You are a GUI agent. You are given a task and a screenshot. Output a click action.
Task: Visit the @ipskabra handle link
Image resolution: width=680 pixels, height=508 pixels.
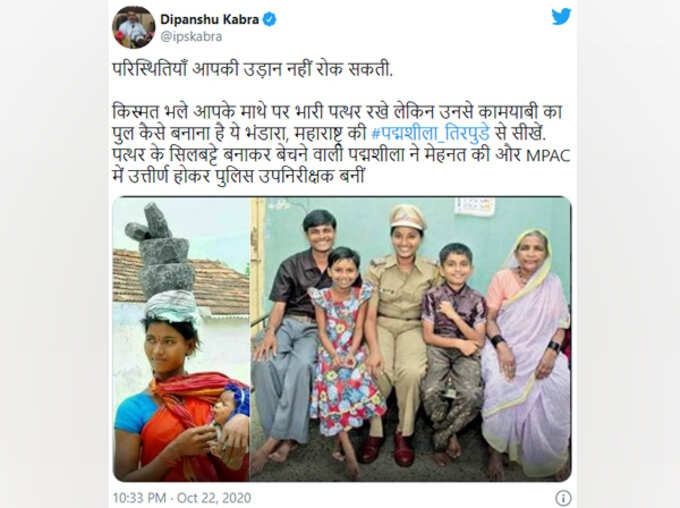click(x=191, y=37)
